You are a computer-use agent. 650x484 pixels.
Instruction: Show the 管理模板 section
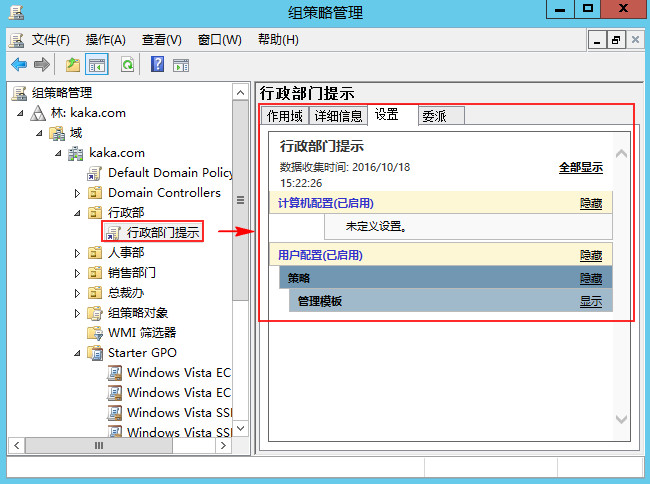tap(591, 301)
